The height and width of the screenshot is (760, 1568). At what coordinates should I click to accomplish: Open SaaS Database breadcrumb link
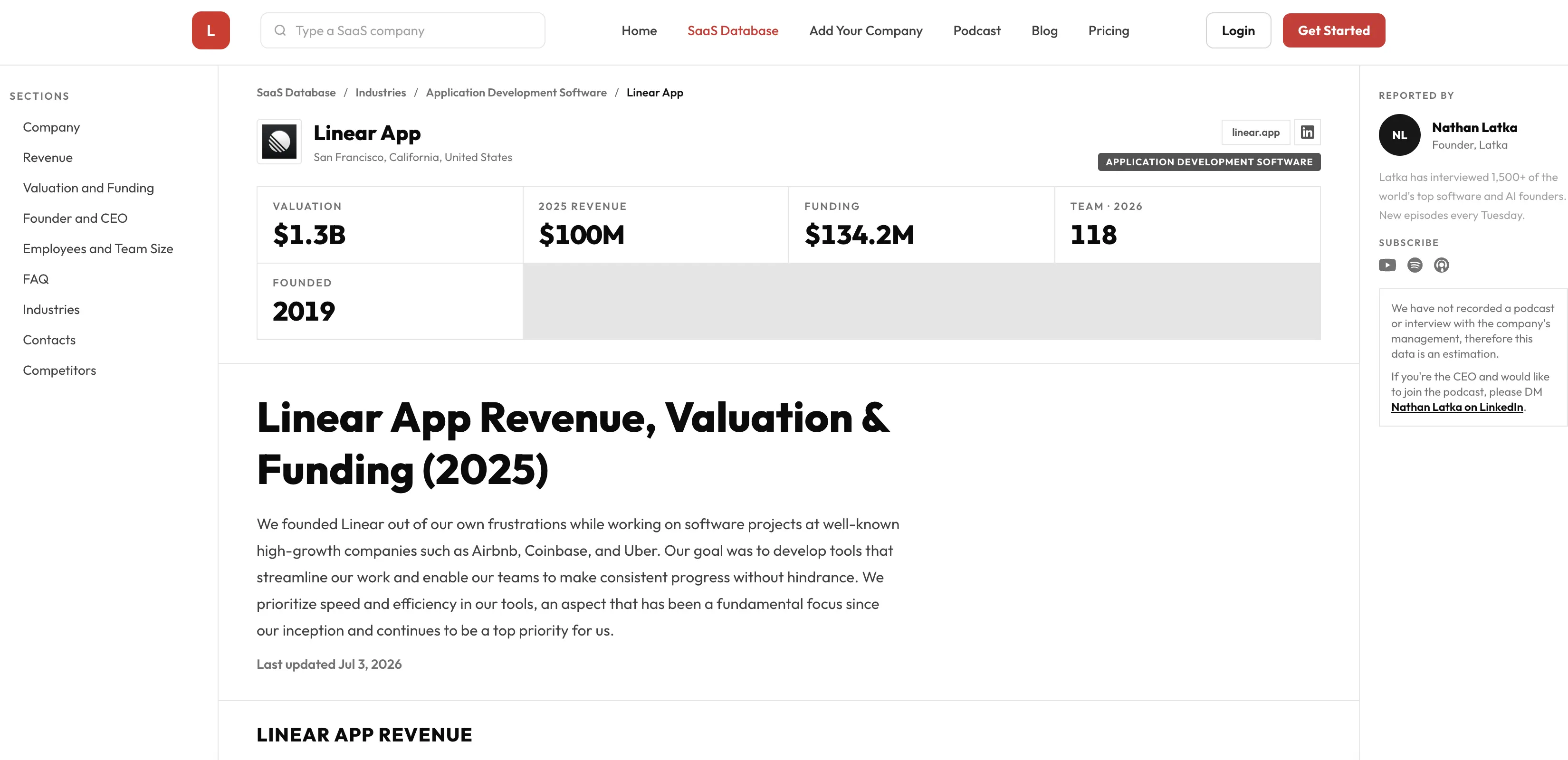pos(296,93)
